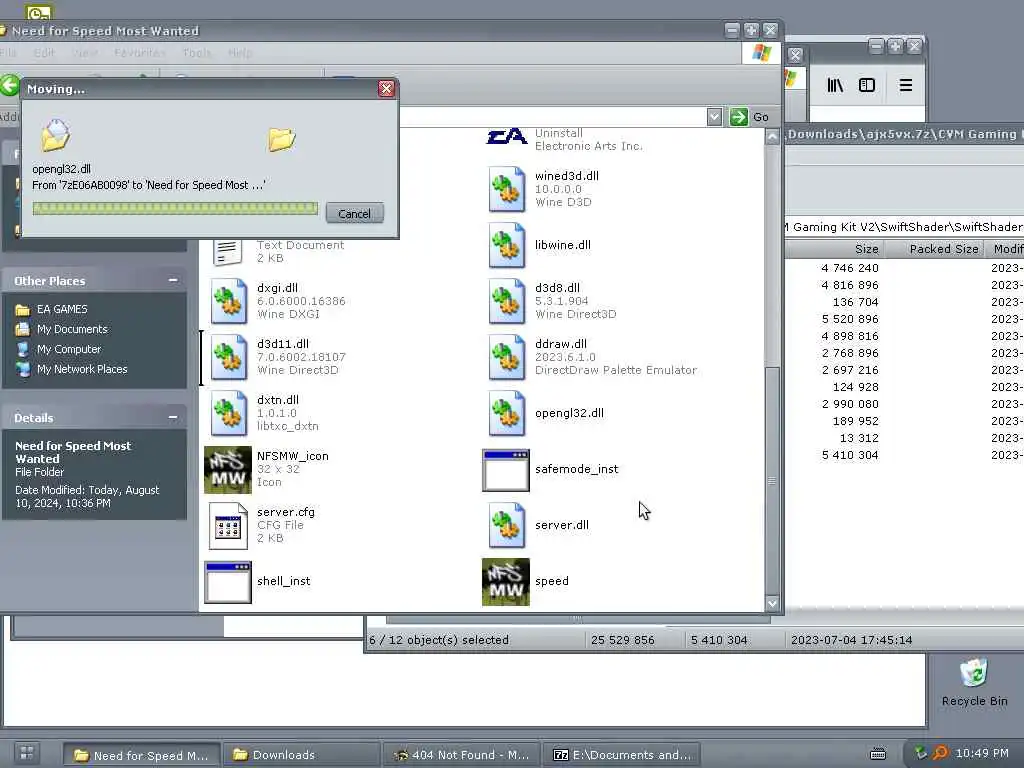Click the orange search tray icon

coord(940,753)
